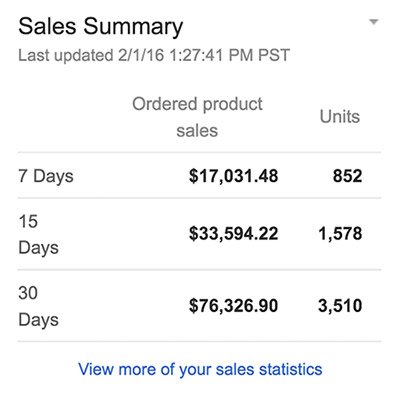Click the word Summary in the title
This screenshot has height=394, width=400.
(x=133, y=28)
